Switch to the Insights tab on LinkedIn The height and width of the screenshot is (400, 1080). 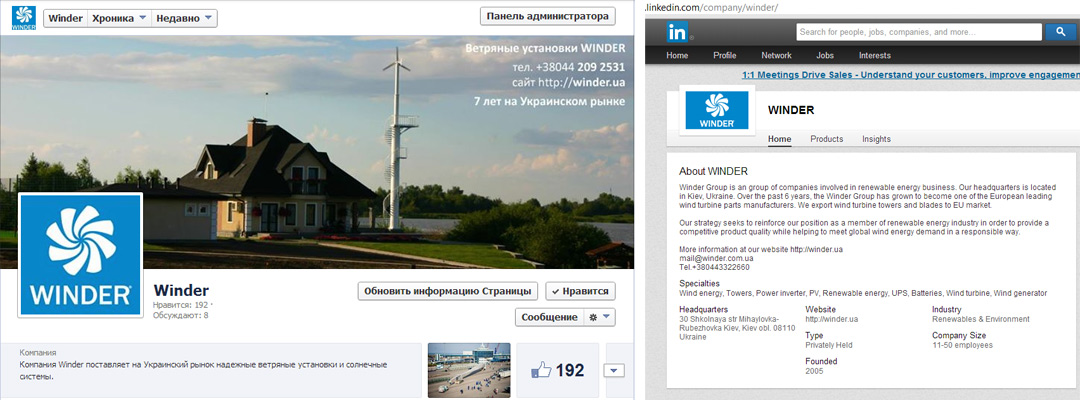click(x=876, y=139)
